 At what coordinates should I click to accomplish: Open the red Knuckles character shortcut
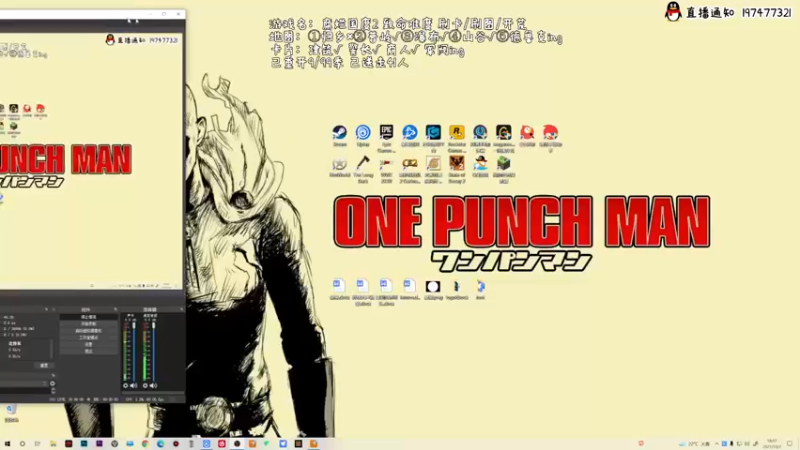tap(551, 138)
